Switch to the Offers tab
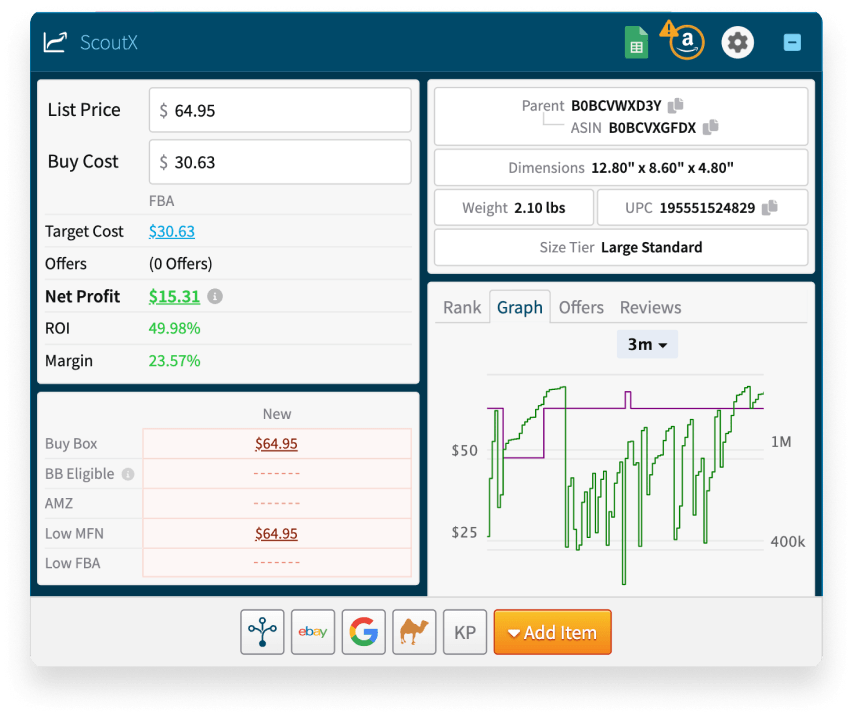Screen dimensions: 853x718 coord(580,307)
